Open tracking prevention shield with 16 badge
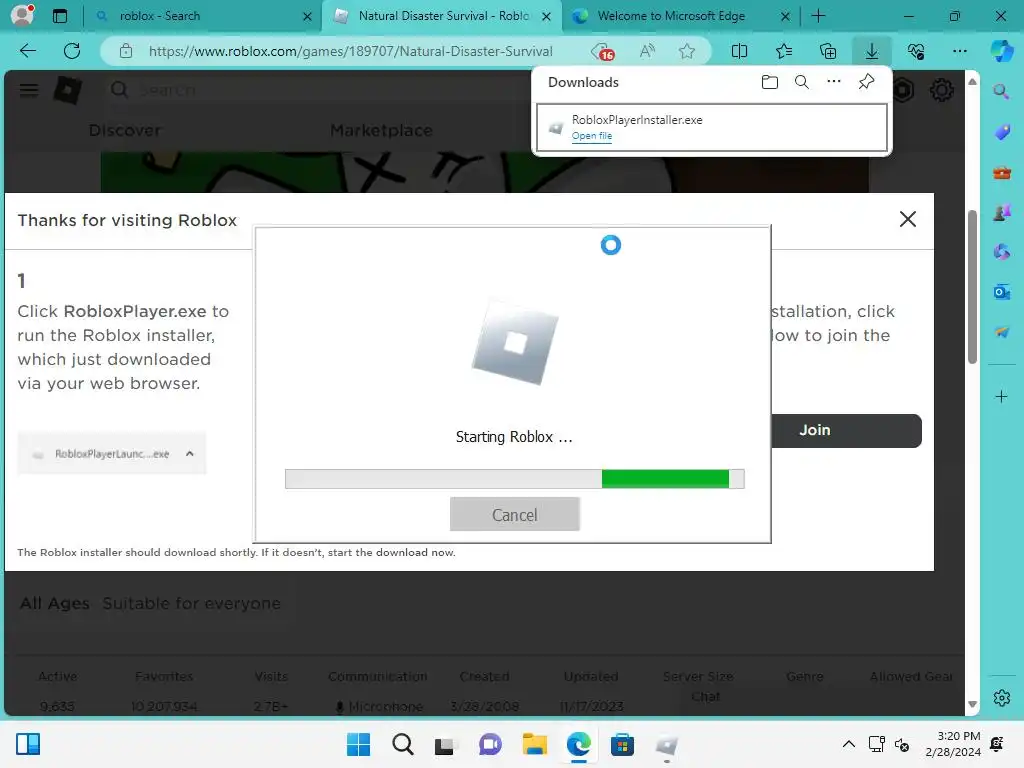This screenshot has width=1024, height=768. click(x=602, y=52)
